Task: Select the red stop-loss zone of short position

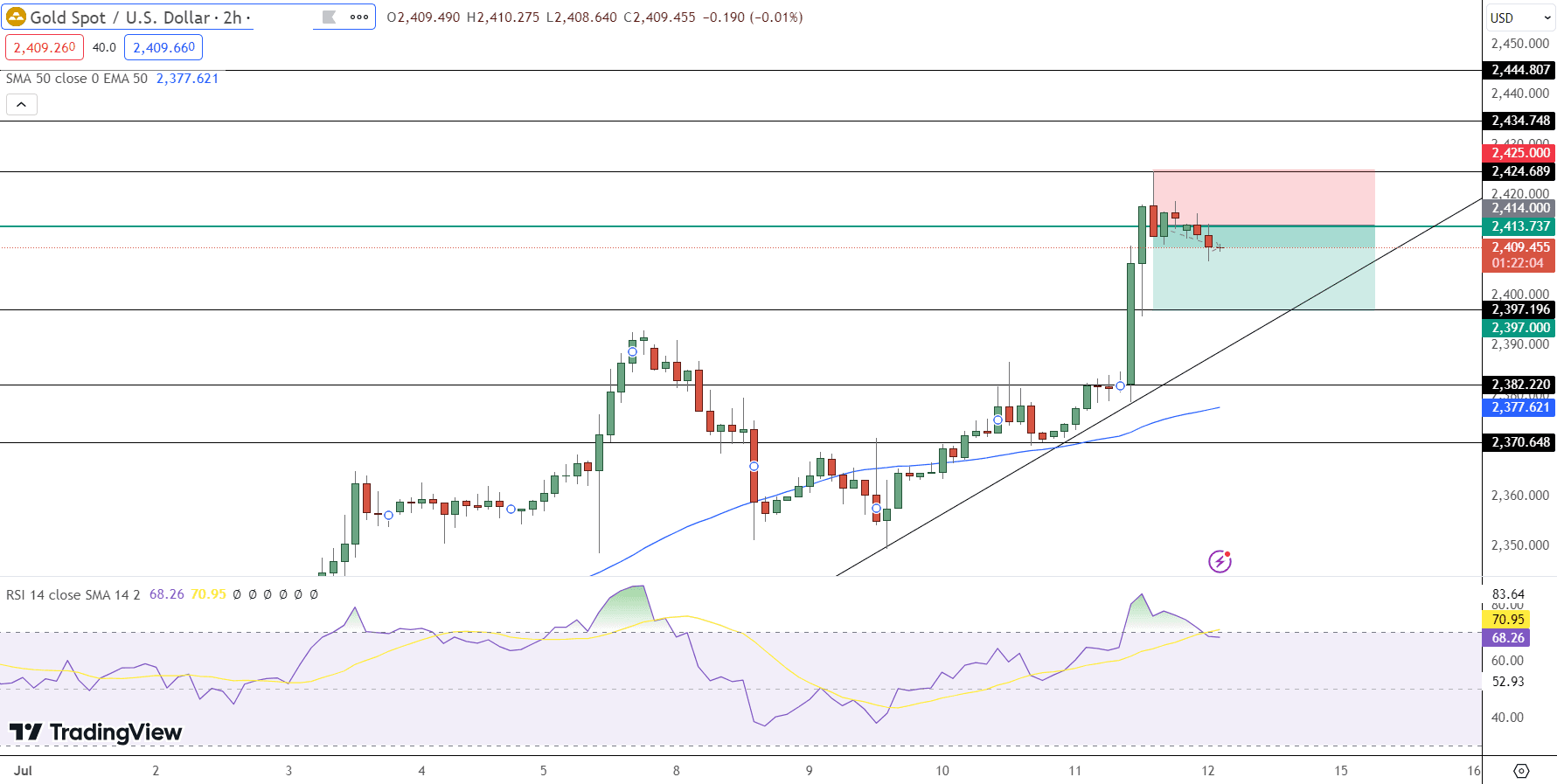Action: (x=1263, y=198)
